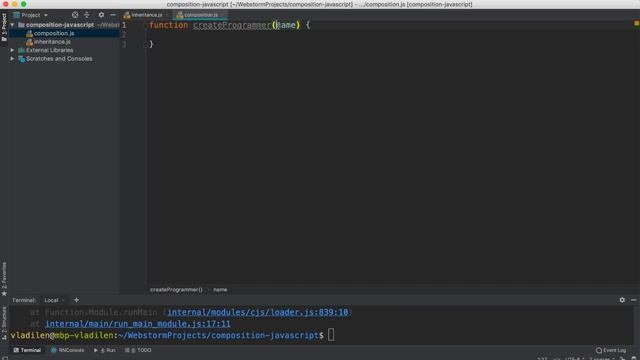Click createProgrammer() breadcrumb
The image size is (640, 360).
pos(176,290)
